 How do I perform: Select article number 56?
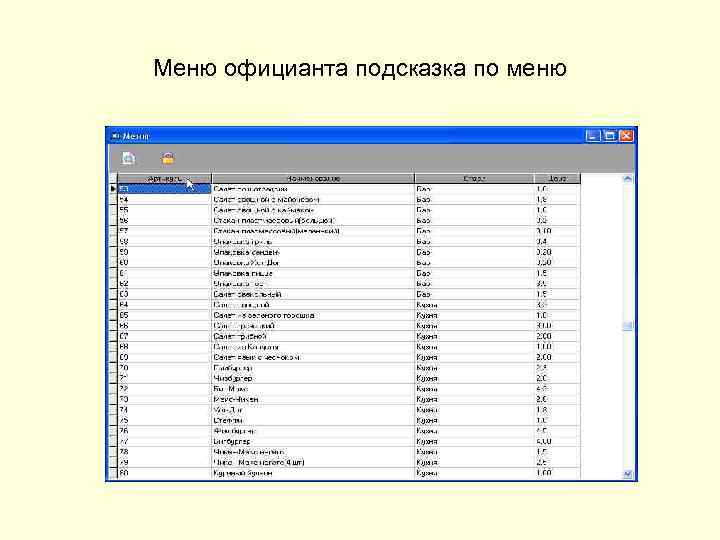[x=164, y=220]
